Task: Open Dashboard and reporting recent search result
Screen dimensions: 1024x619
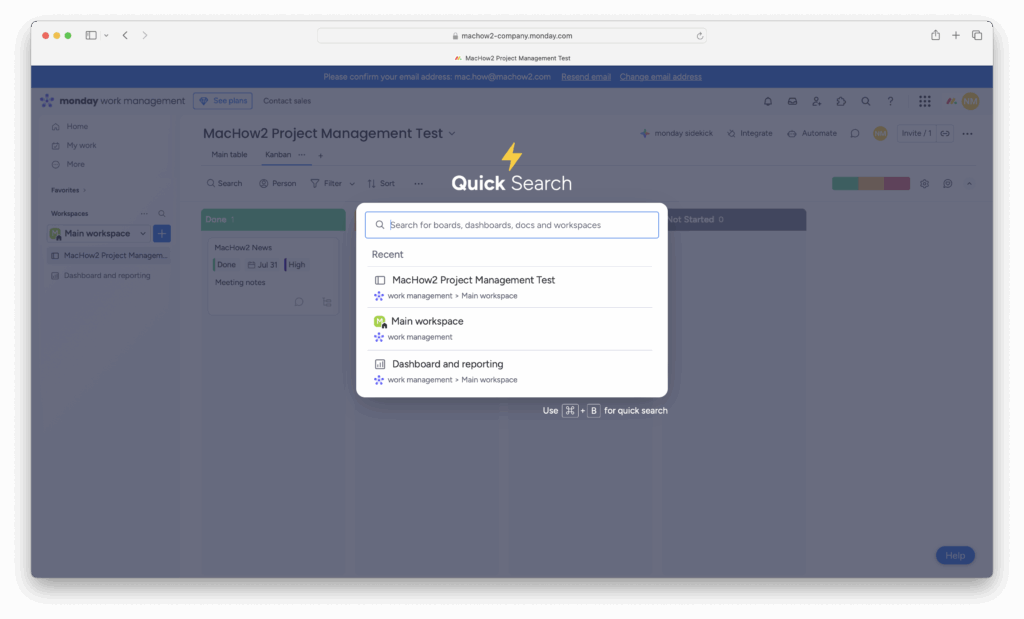Action: click(512, 371)
